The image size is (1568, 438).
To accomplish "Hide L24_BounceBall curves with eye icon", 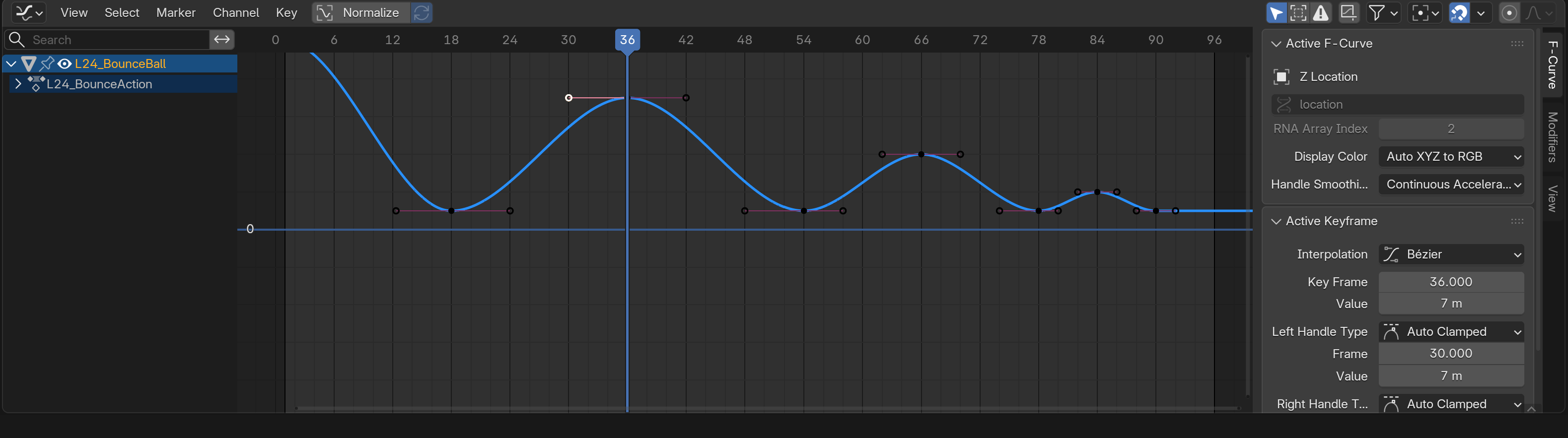I will point(65,63).
